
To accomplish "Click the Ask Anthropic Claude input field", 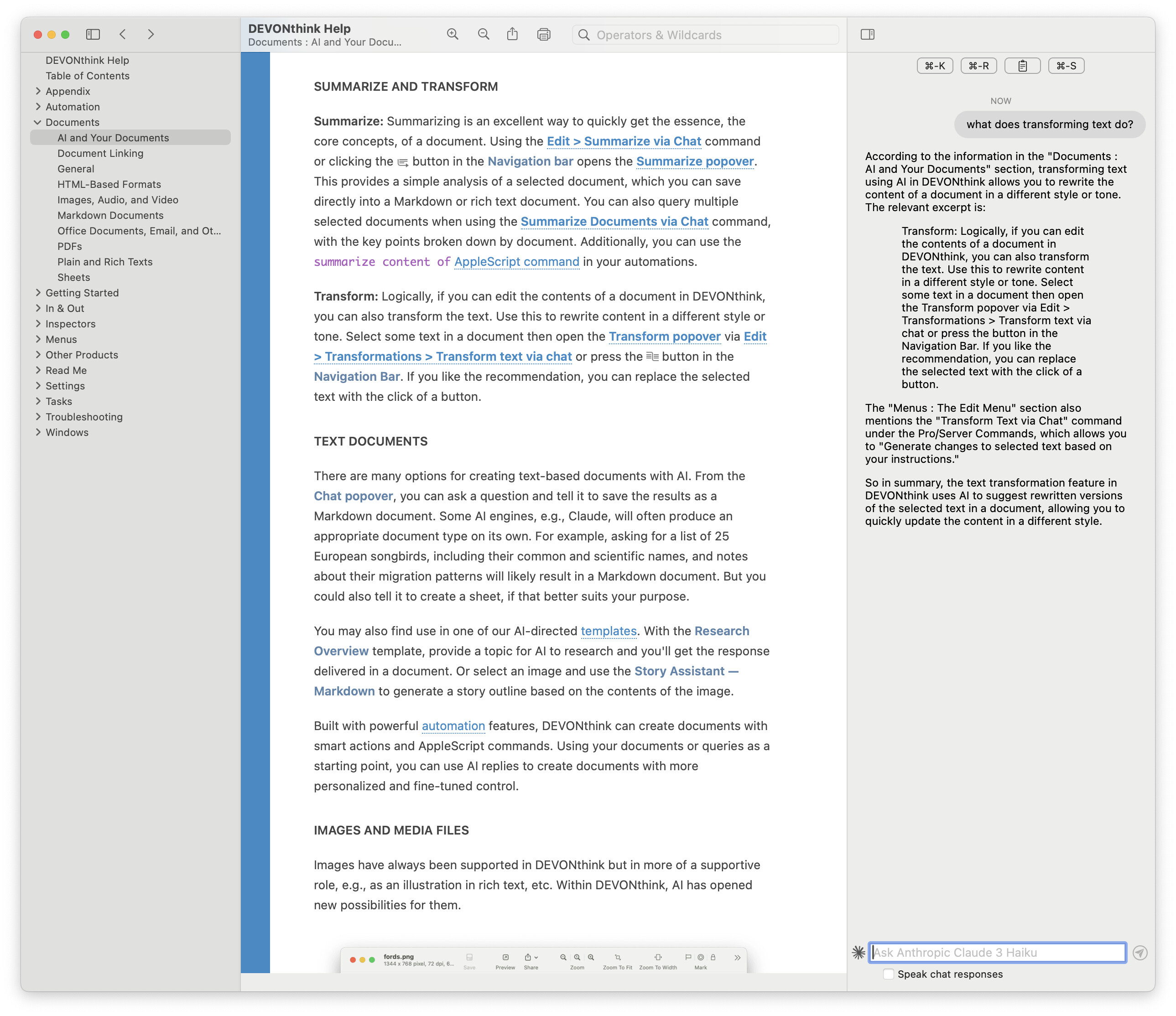I will [x=997, y=953].
